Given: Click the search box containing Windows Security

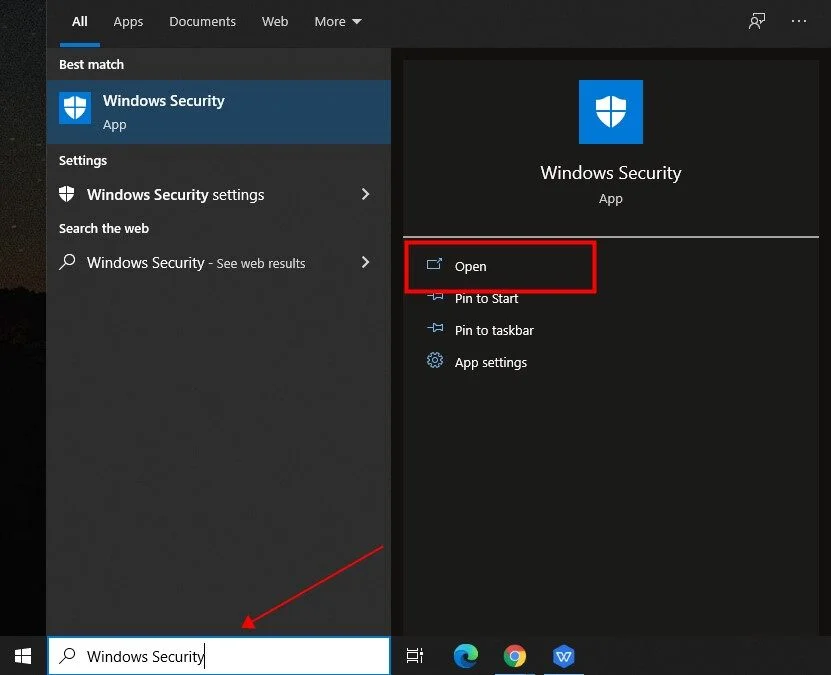Looking at the screenshot, I should [x=219, y=656].
